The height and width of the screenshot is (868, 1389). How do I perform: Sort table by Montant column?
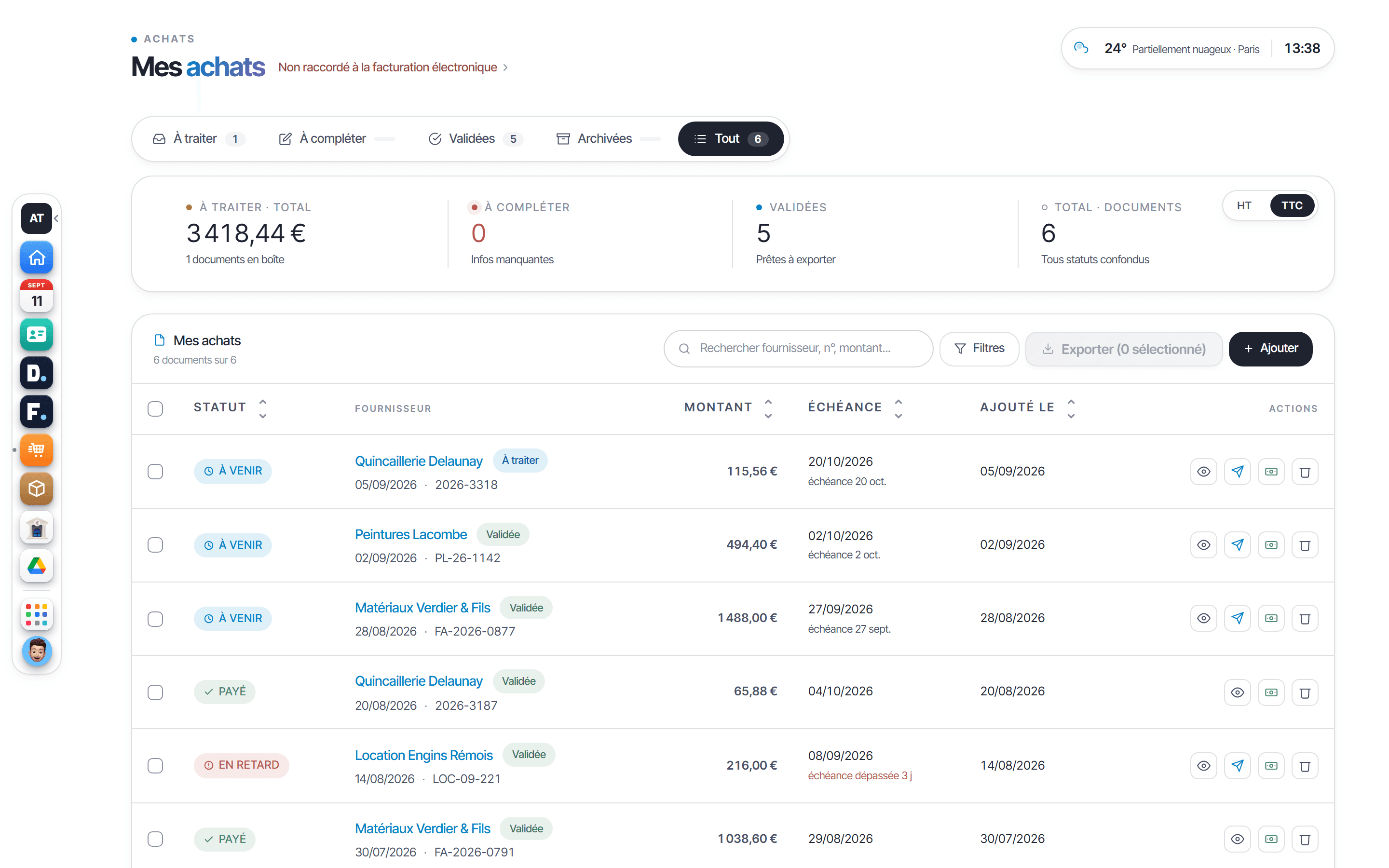pos(728,407)
